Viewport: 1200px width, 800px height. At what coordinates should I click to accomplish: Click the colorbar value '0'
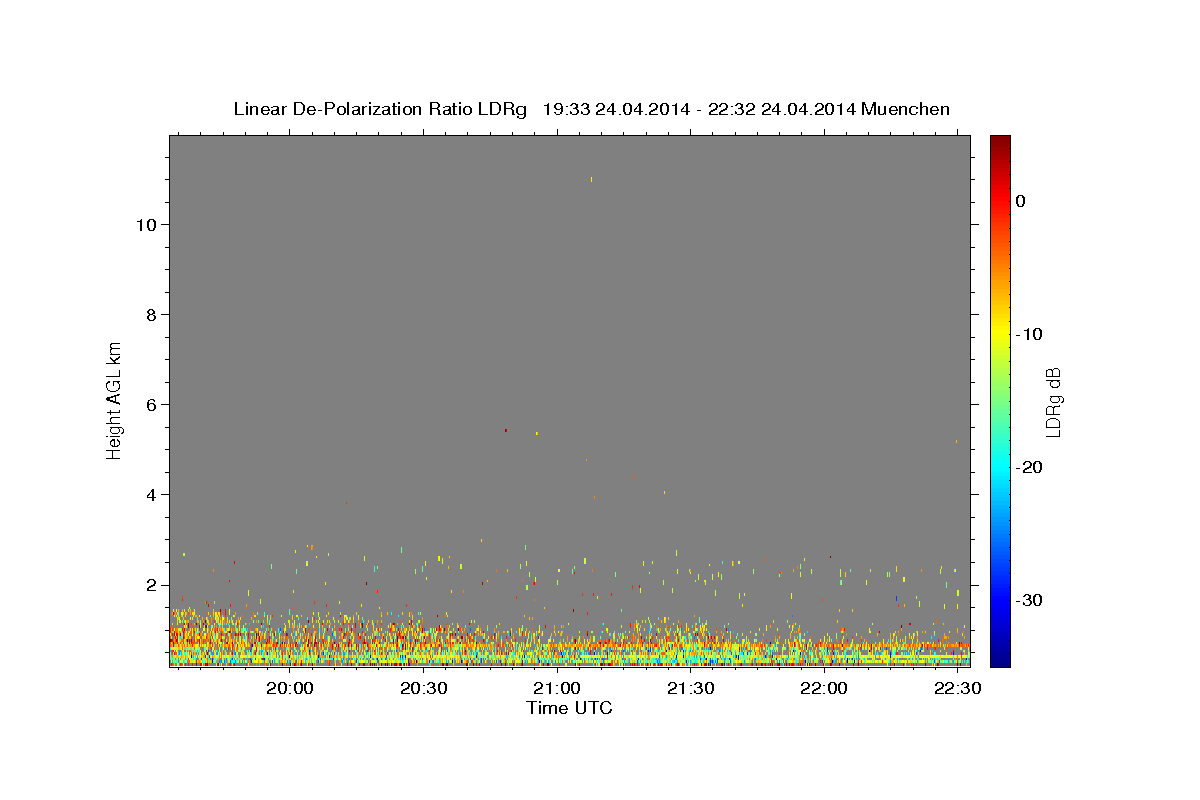(x=1021, y=201)
